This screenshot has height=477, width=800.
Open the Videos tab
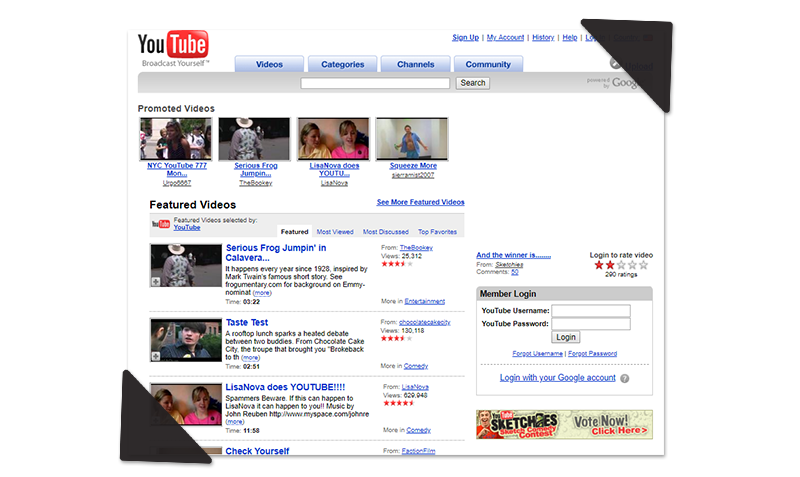pyautogui.click(x=269, y=64)
